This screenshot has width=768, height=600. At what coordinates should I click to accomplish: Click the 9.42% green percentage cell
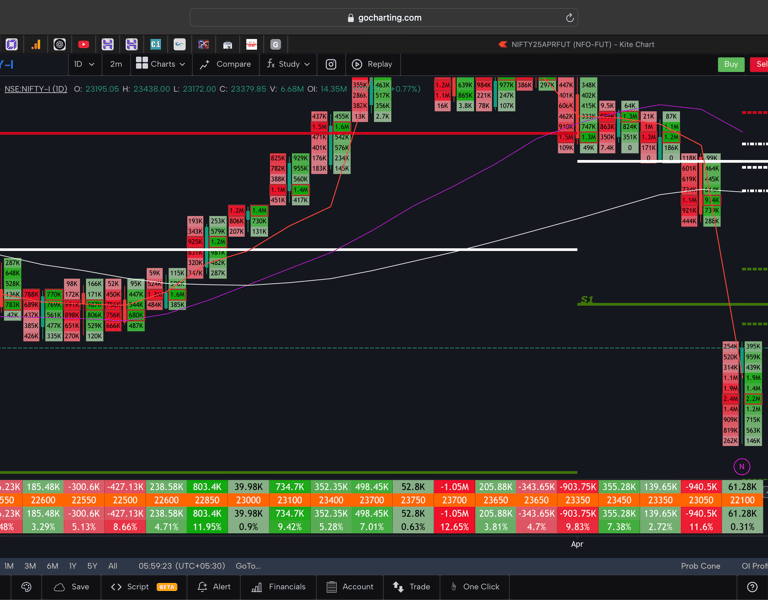[x=289, y=527]
